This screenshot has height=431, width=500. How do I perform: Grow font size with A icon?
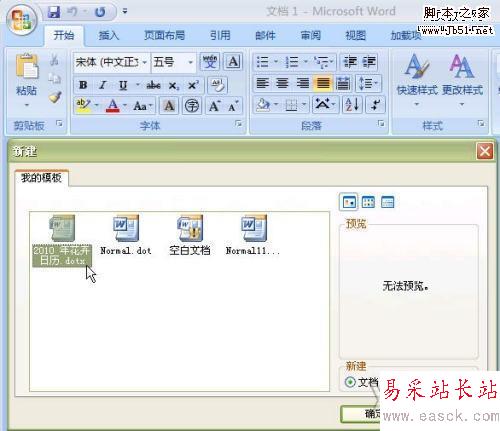214,106
